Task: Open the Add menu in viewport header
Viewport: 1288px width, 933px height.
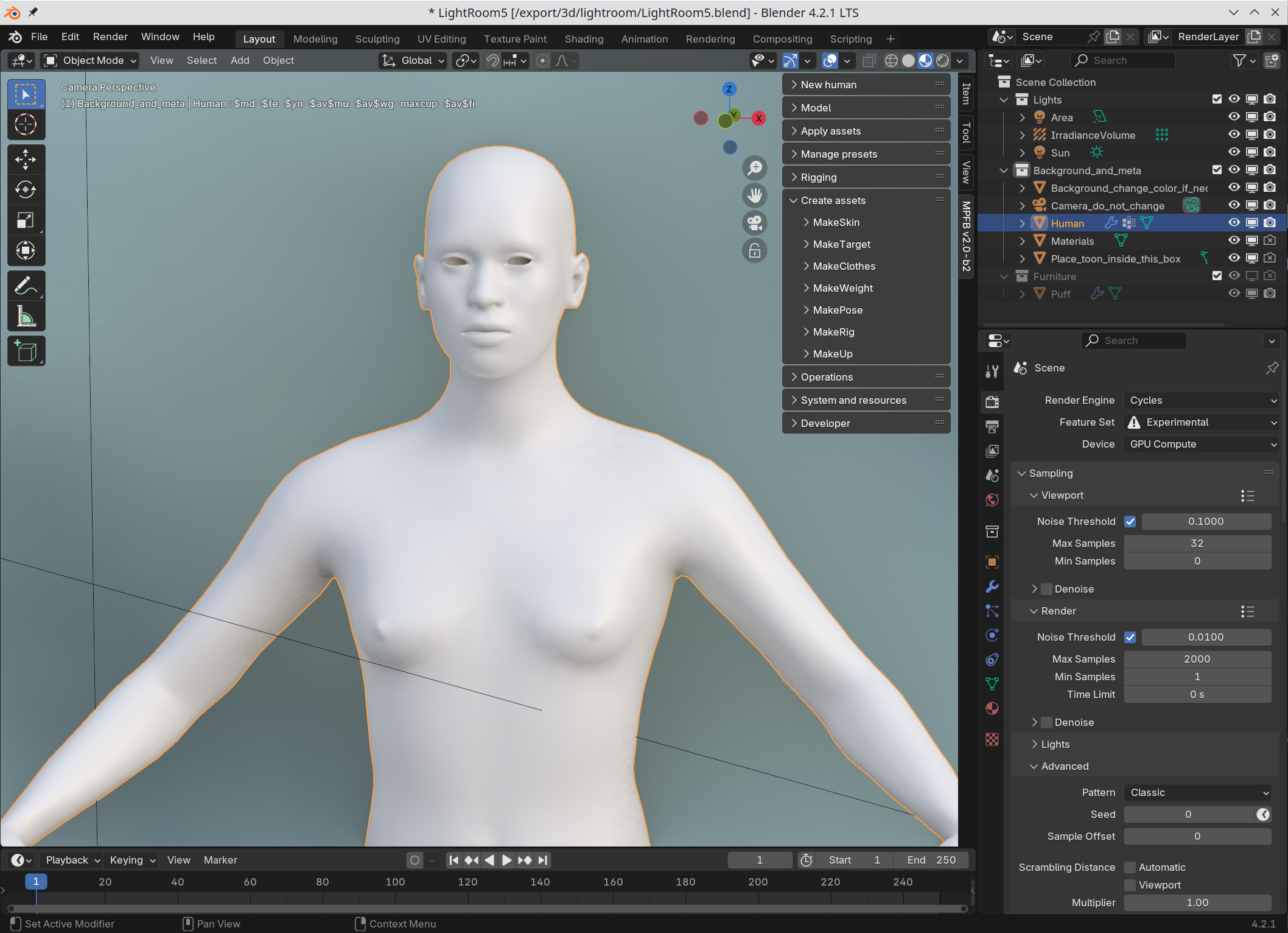Action: click(x=240, y=60)
